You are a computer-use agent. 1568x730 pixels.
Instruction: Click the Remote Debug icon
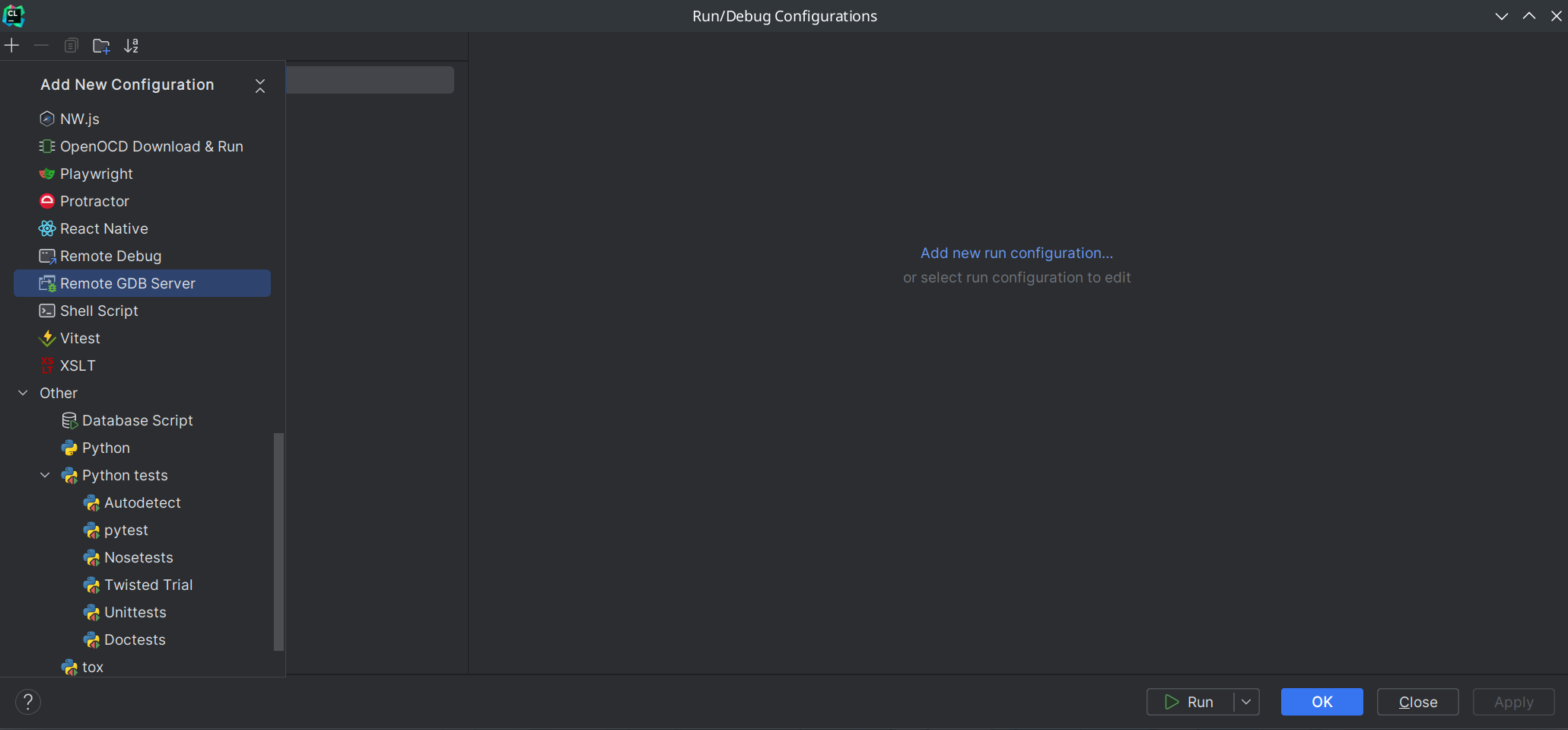(47, 256)
